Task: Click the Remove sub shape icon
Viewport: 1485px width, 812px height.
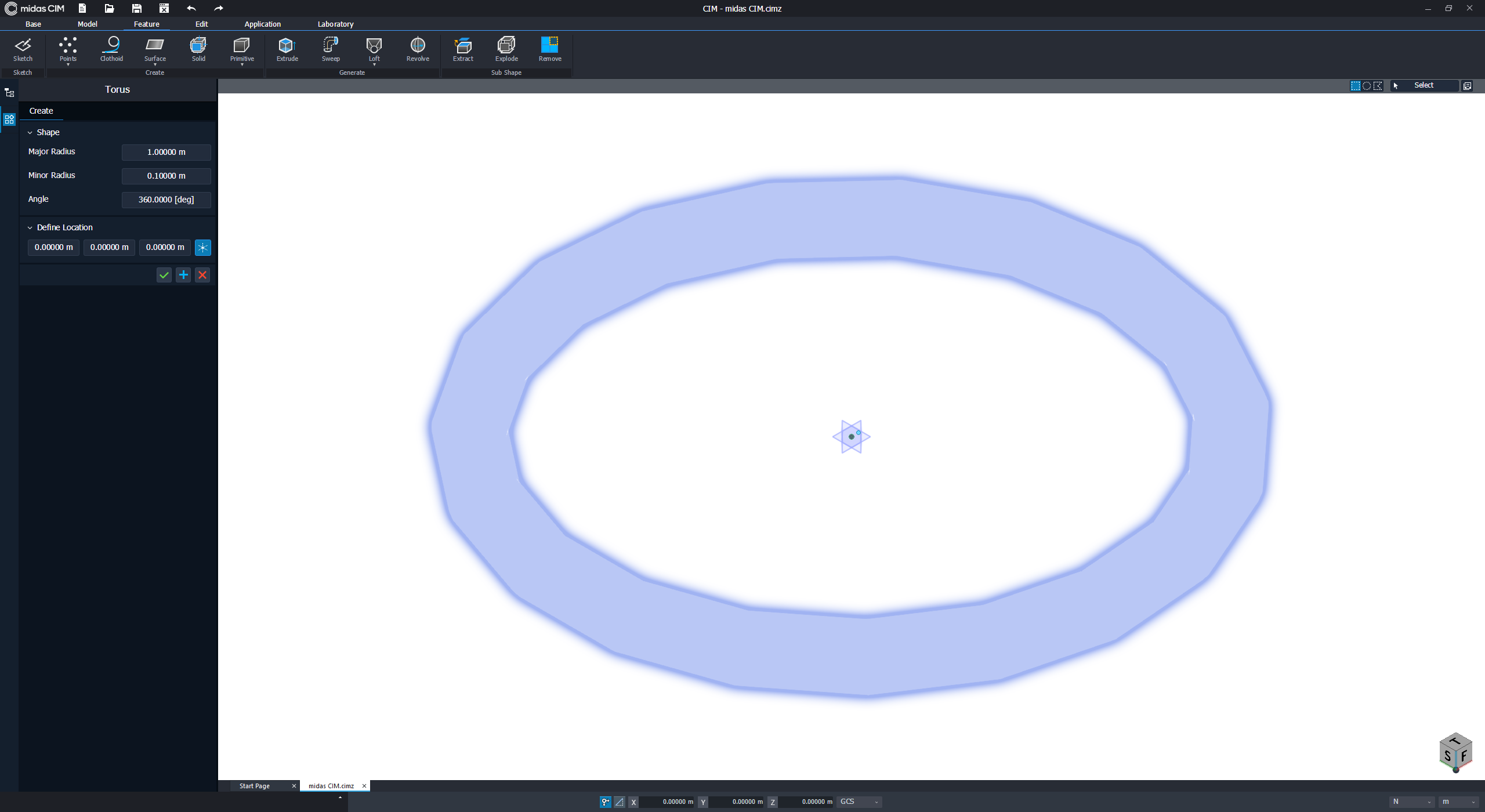Action: [549, 49]
